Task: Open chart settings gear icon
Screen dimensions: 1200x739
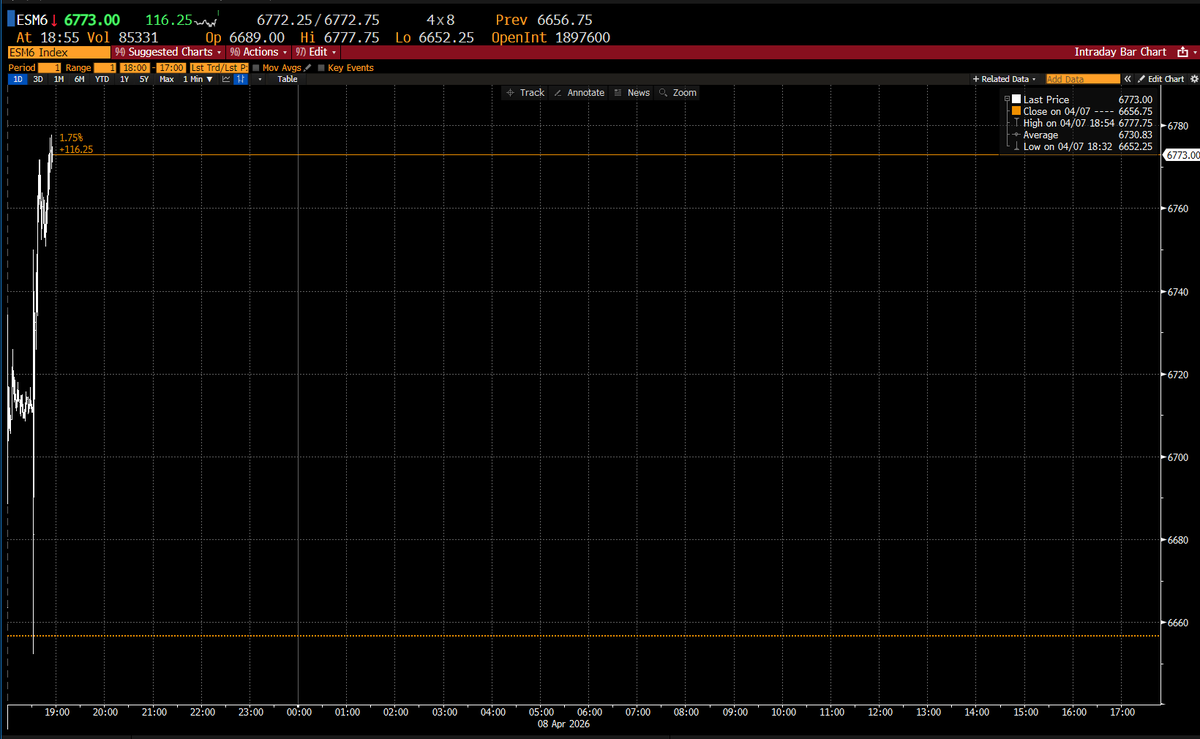Action: [x=1194, y=79]
